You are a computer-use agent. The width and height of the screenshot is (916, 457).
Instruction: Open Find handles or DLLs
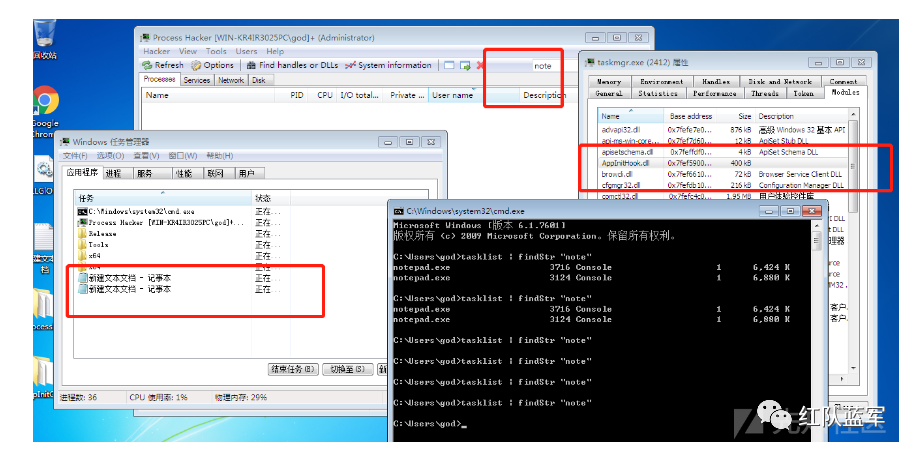coord(292,65)
